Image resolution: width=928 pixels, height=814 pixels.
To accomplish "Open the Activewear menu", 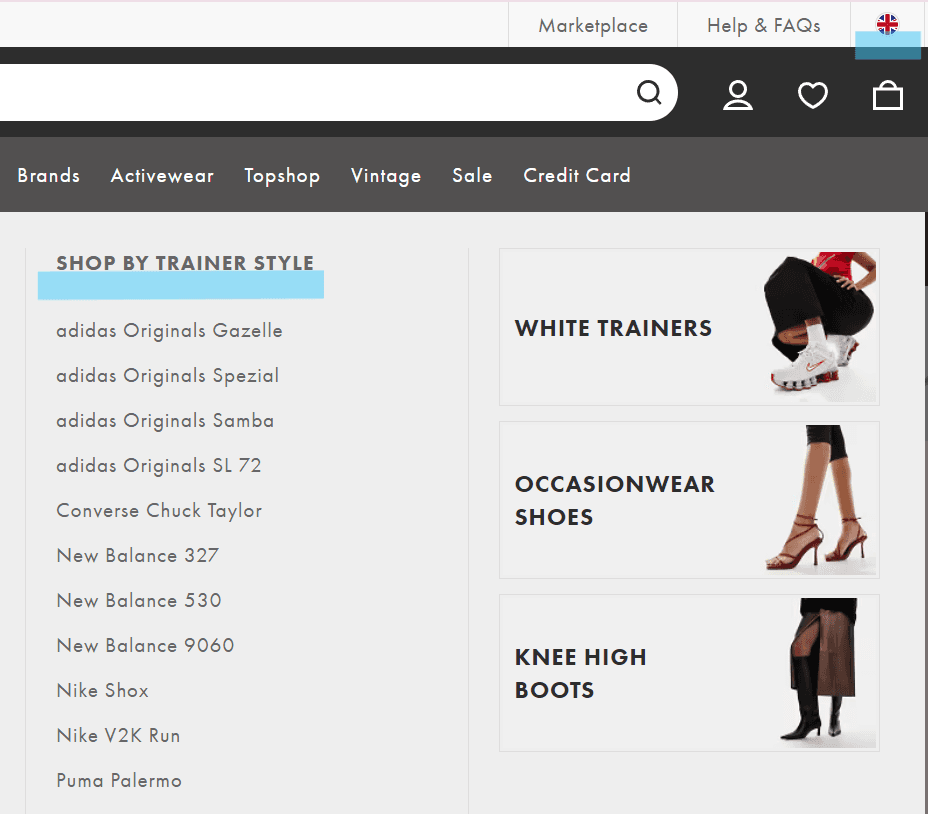I will 162,175.
